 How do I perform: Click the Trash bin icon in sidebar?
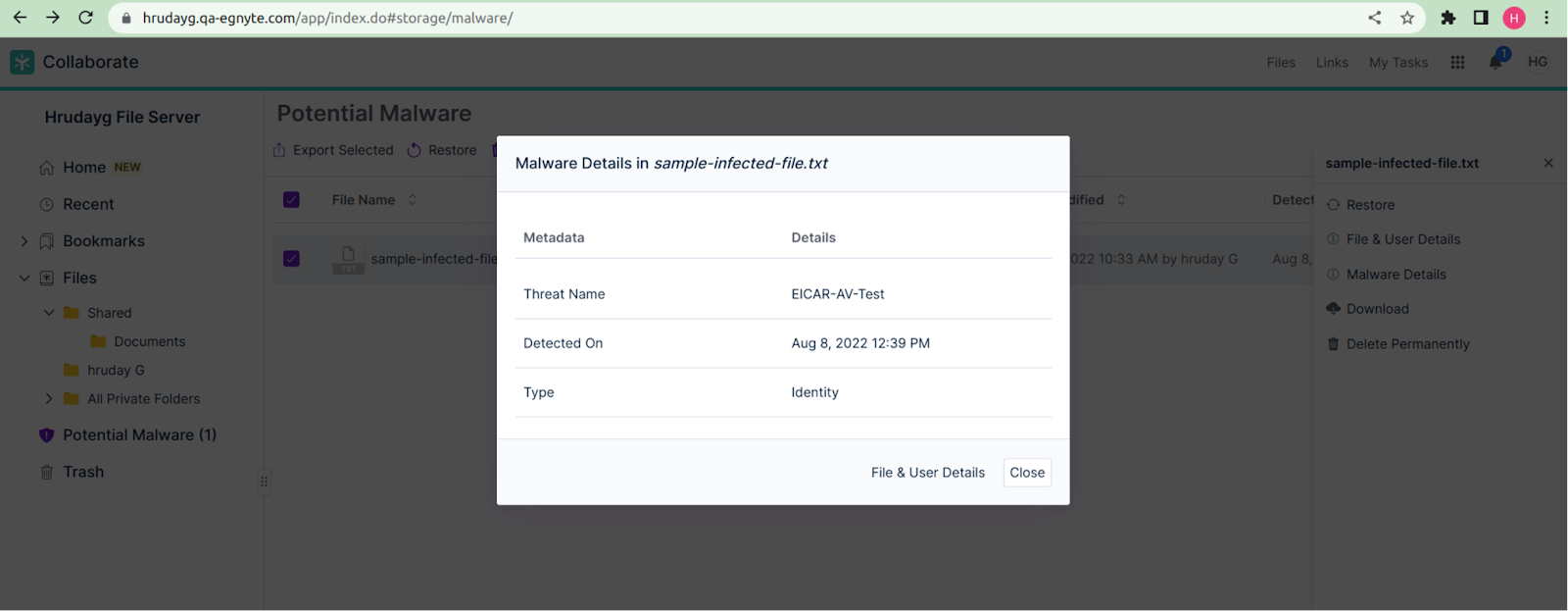coord(46,473)
